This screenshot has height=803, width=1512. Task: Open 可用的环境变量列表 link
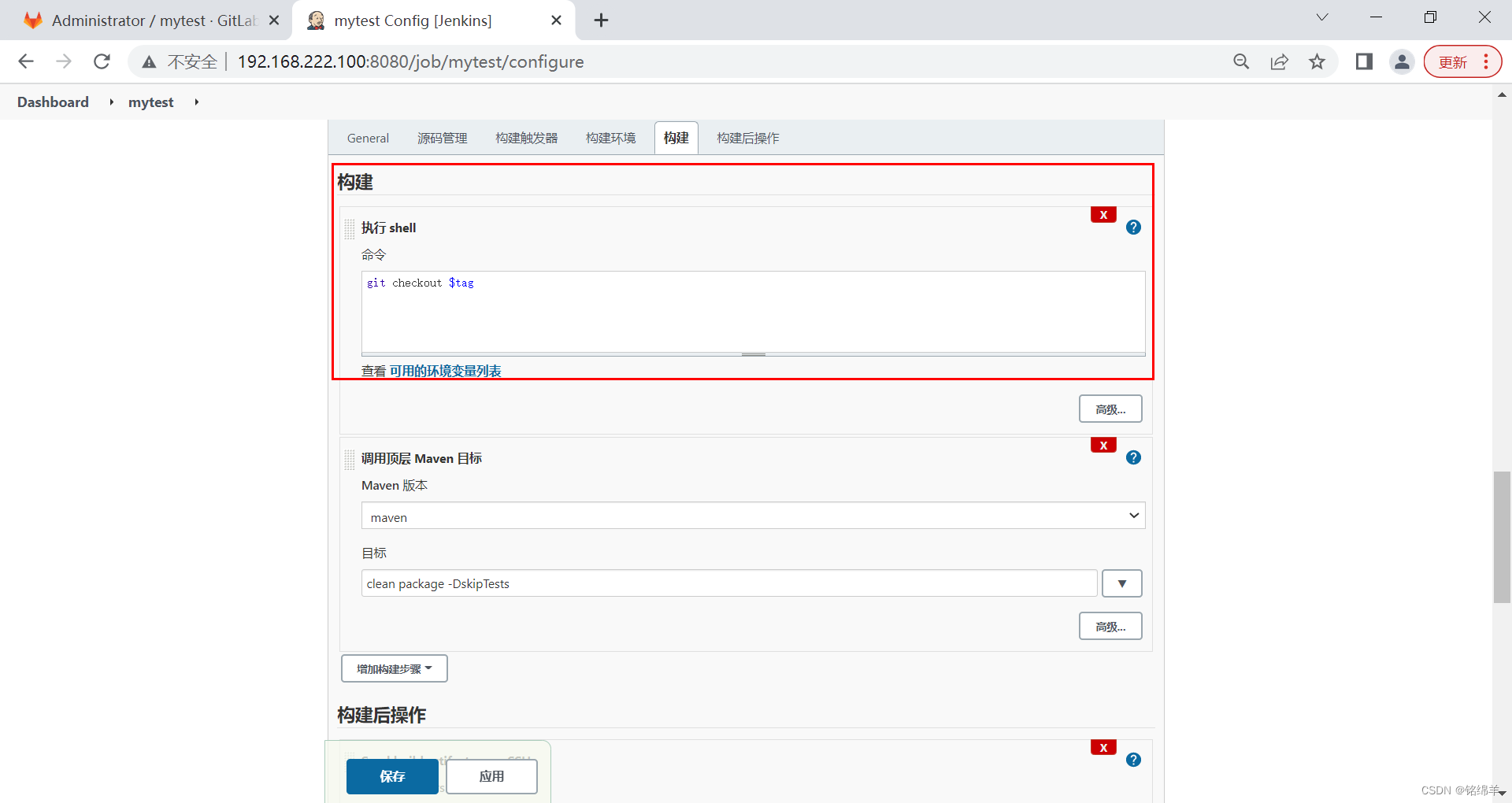tap(446, 371)
